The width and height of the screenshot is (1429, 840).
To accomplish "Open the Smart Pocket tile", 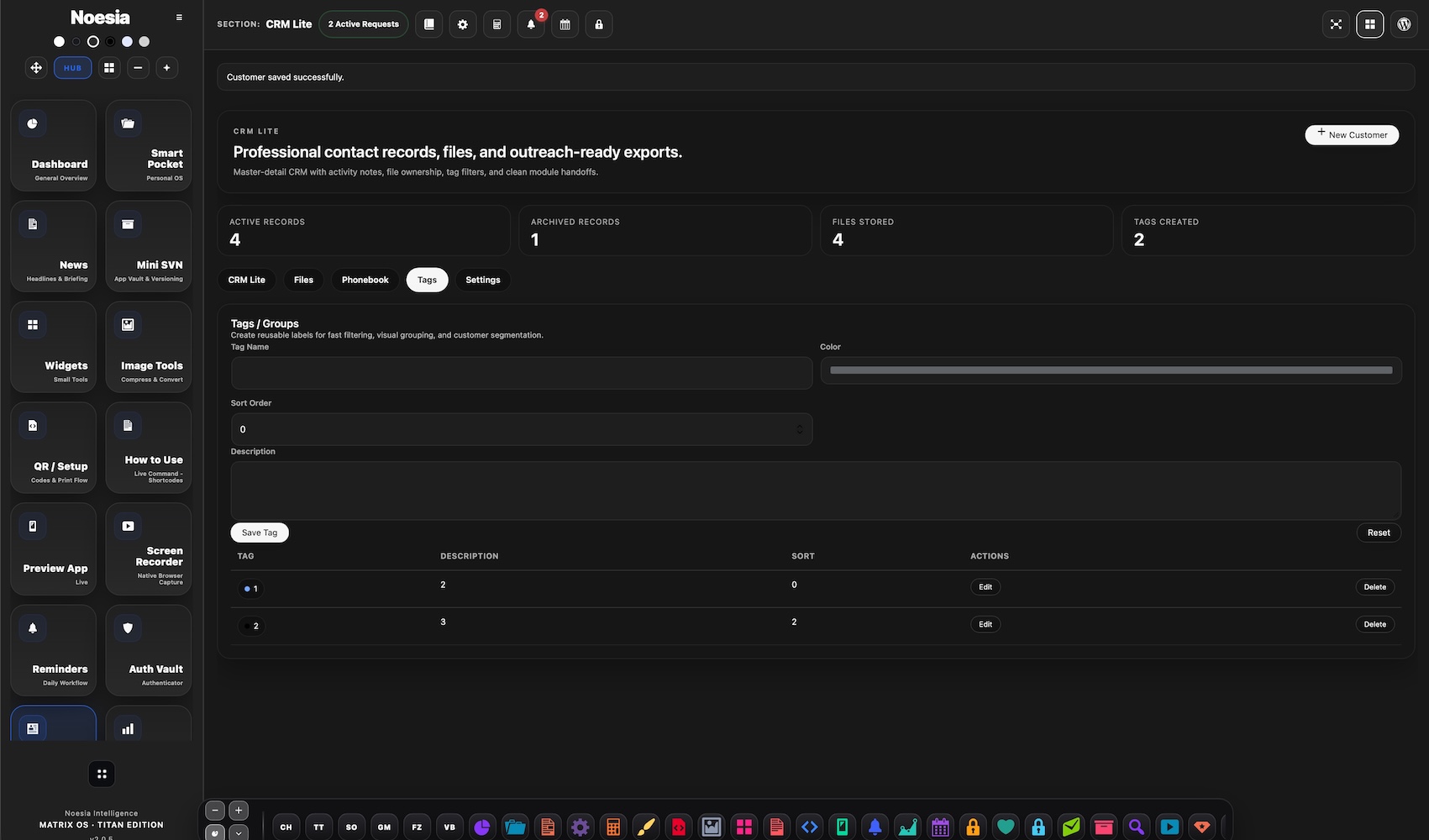I will point(149,145).
